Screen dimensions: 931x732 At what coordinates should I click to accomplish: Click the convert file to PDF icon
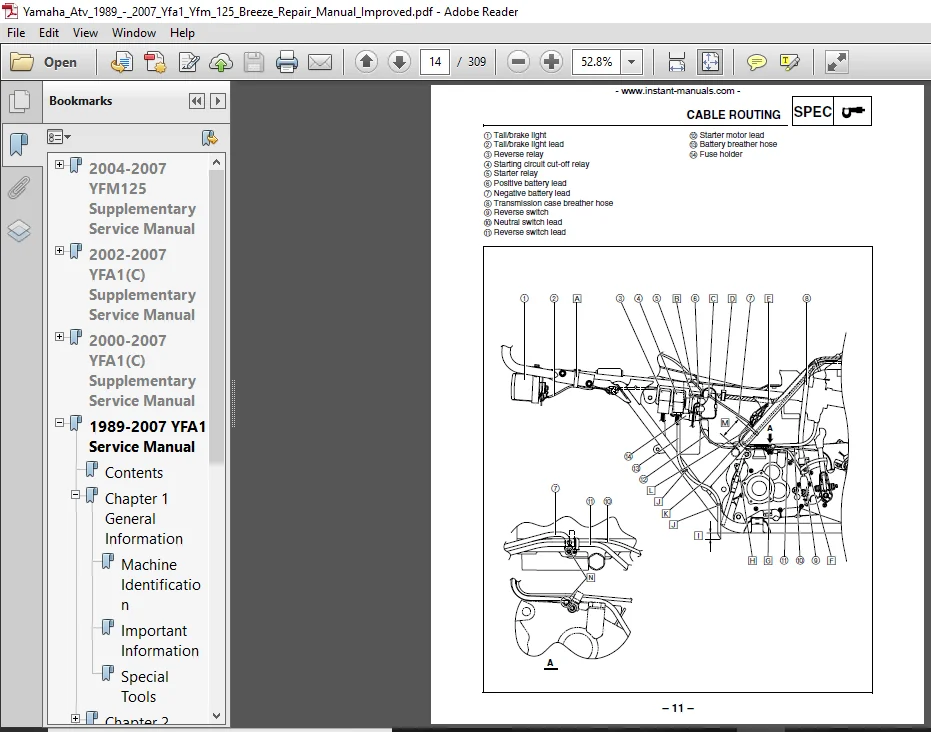click(x=122, y=62)
